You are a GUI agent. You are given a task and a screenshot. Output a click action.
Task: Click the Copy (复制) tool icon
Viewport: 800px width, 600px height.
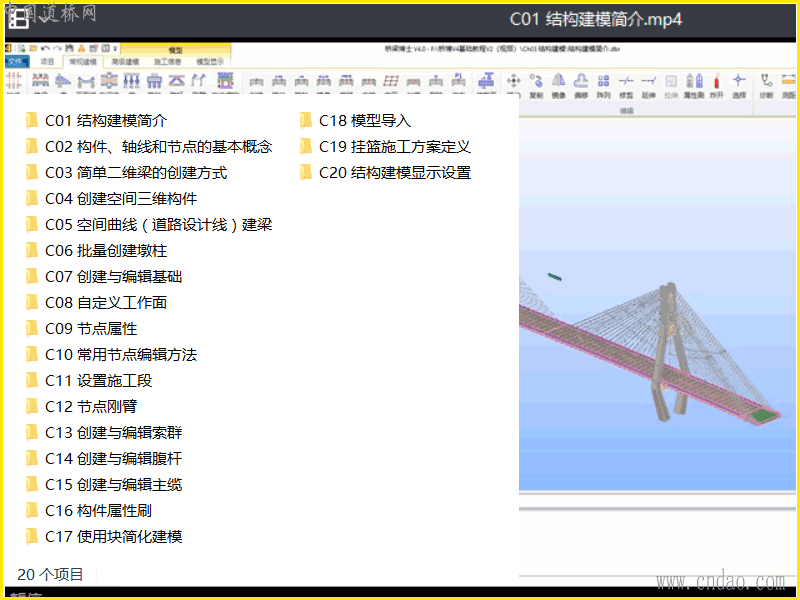(x=536, y=81)
